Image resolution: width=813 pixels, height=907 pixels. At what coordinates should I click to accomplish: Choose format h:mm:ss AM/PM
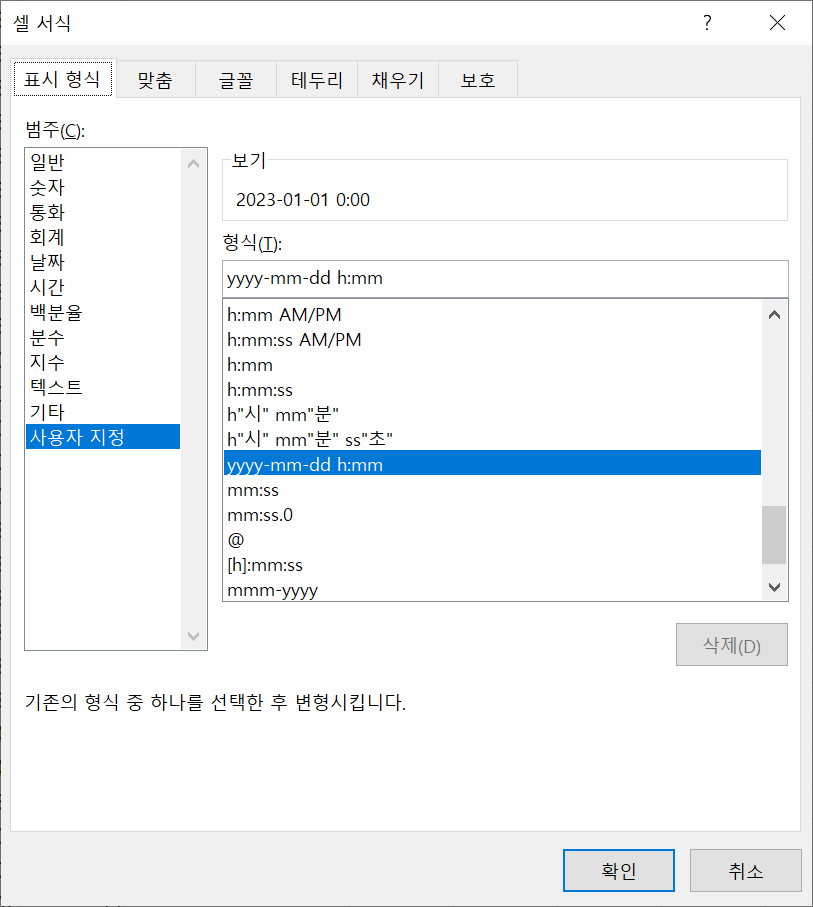(492, 340)
